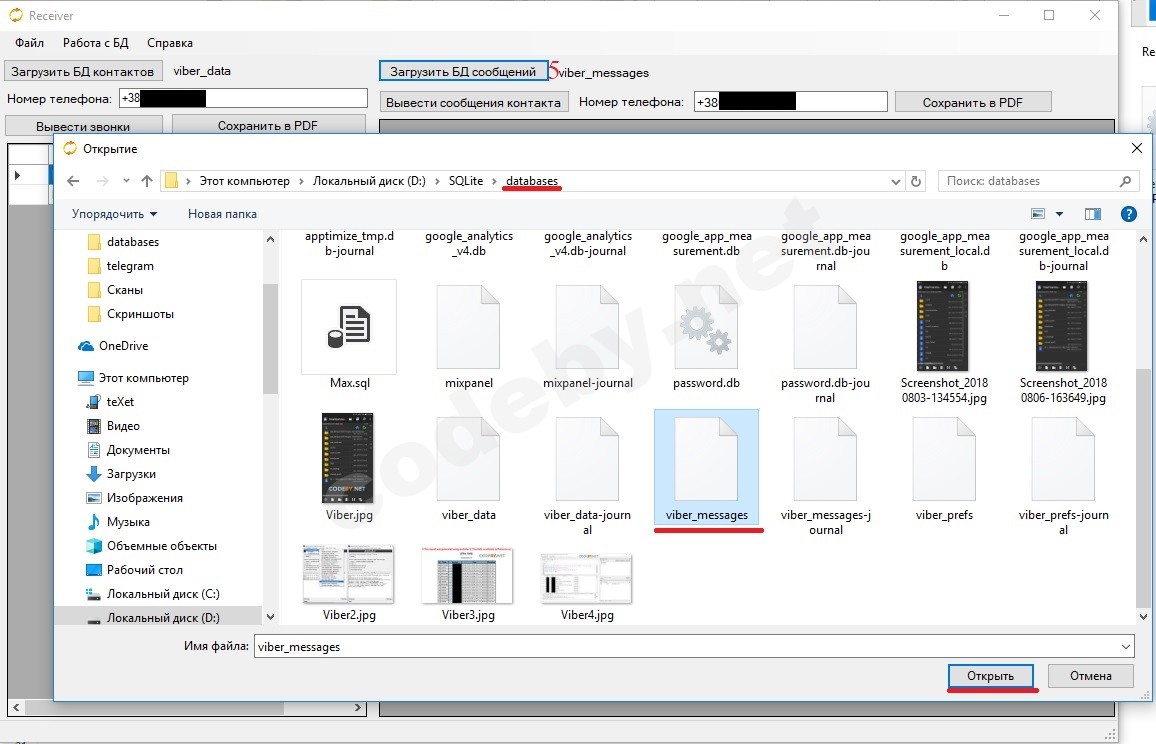Open the Упорядочить dropdown menu
This screenshot has height=744, width=1156.
click(114, 214)
